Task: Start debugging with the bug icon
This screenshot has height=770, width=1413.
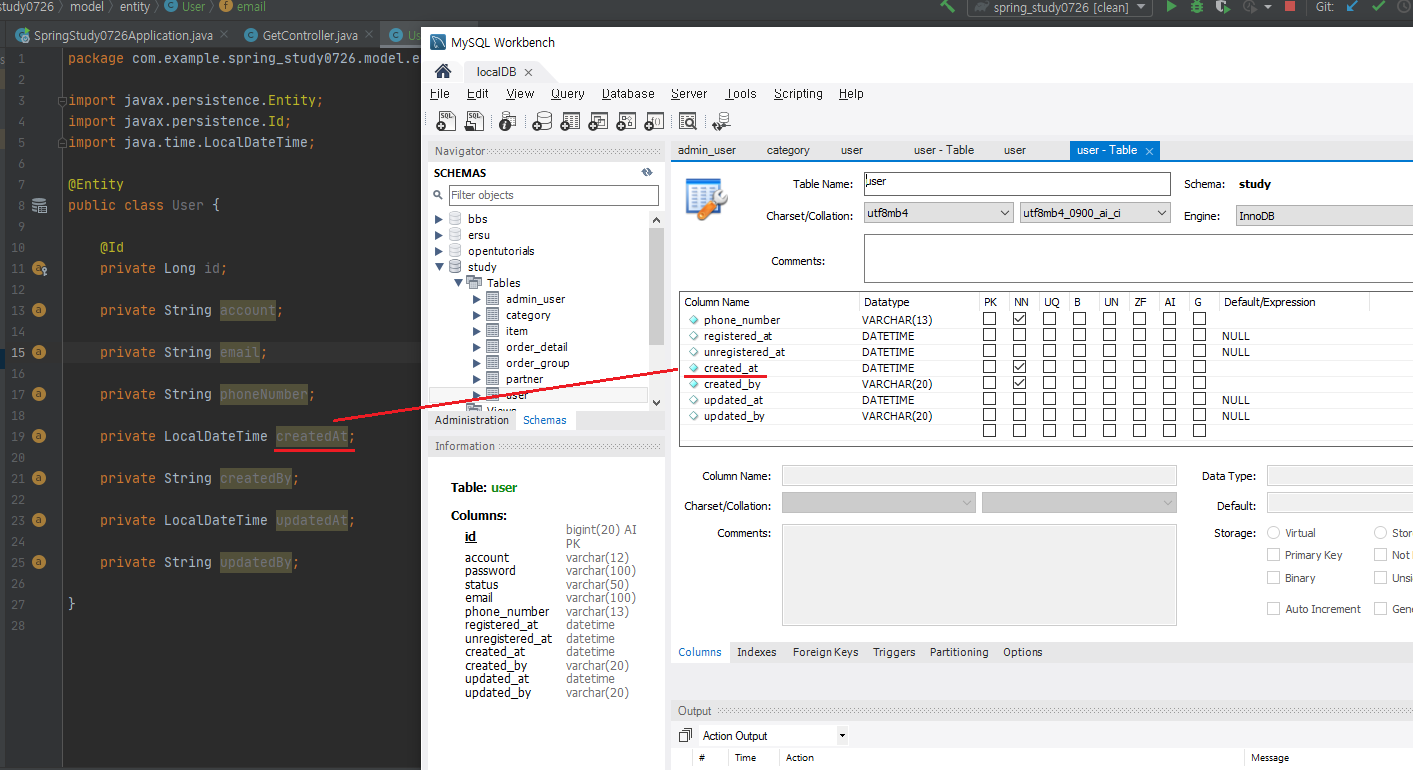Action: tap(1197, 7)
